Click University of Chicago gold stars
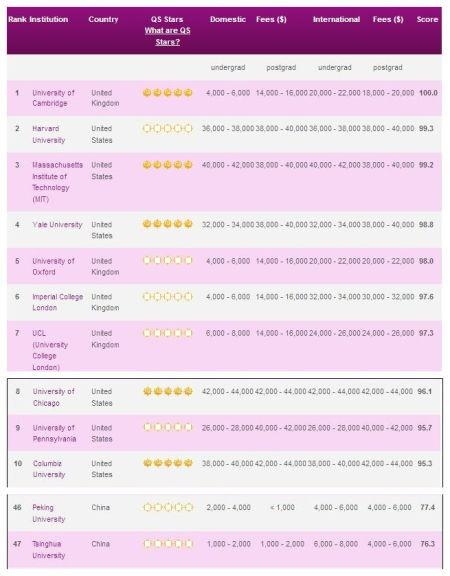Screen dimensions: 450x576 168,392
